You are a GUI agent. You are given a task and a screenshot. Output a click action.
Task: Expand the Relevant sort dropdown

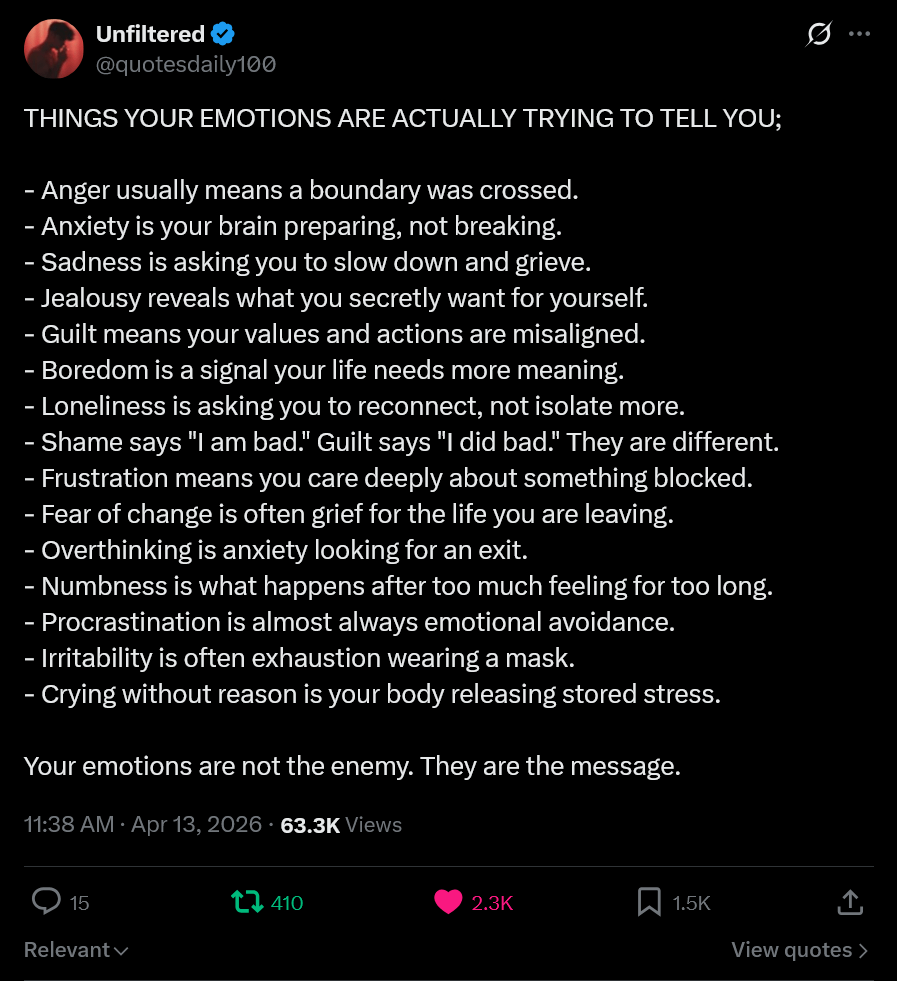pos(76,950)
